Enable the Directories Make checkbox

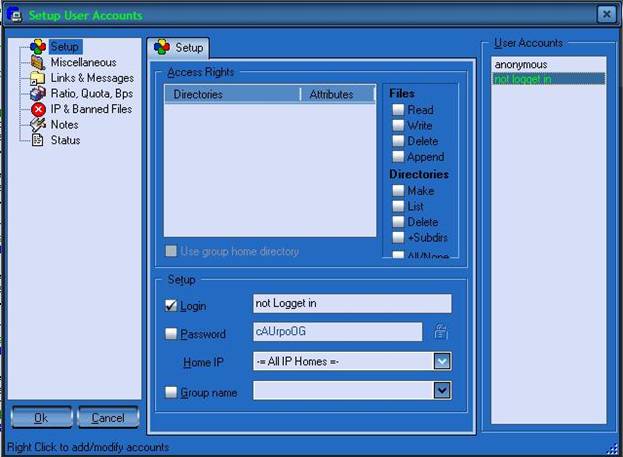click(x=398, y=191)
